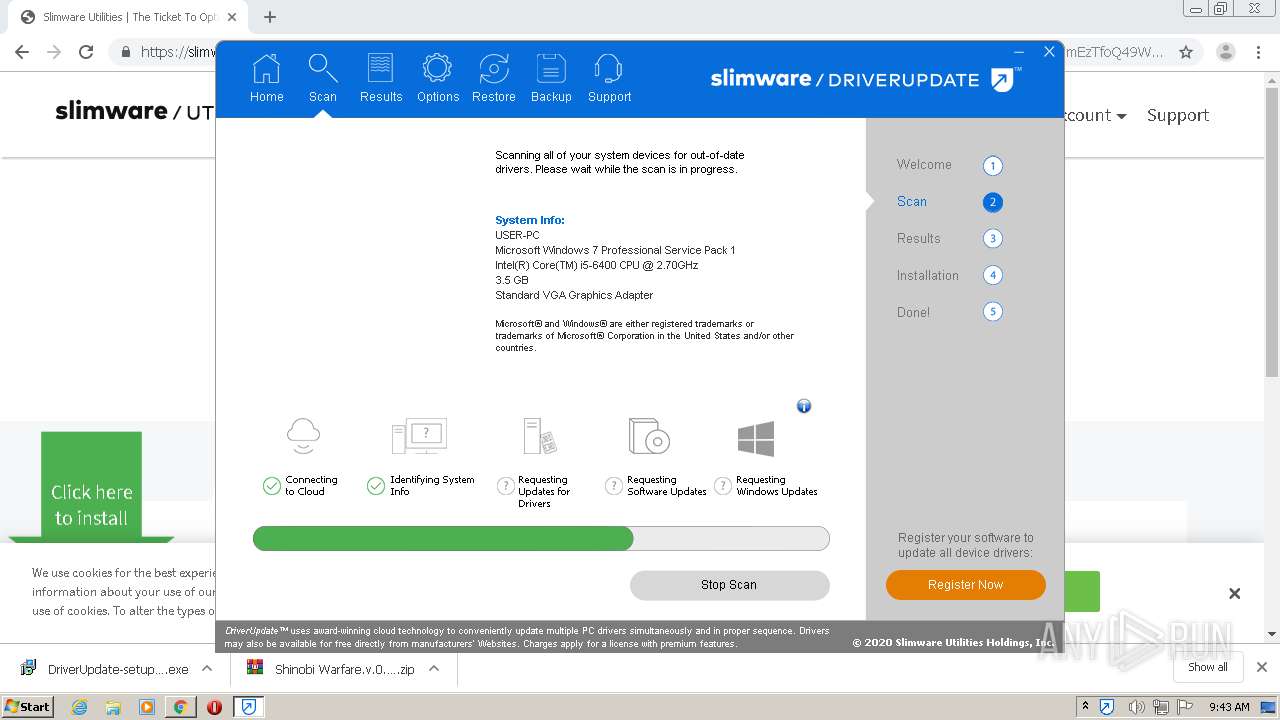Open Shinobi Warfare zip download item
1280x720 pixels.
[332, 669]
